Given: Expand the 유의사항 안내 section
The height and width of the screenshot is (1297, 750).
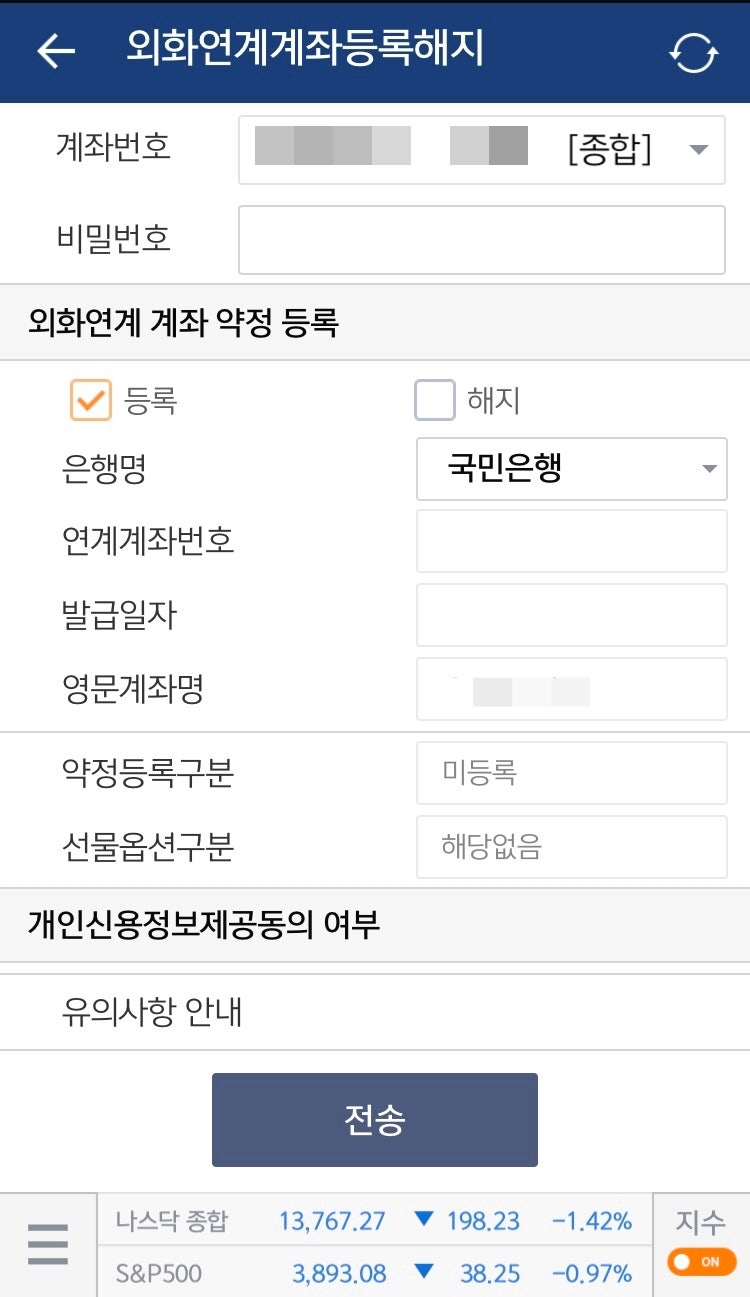Looking at the screenshot, I should (x=150, y=1011).
